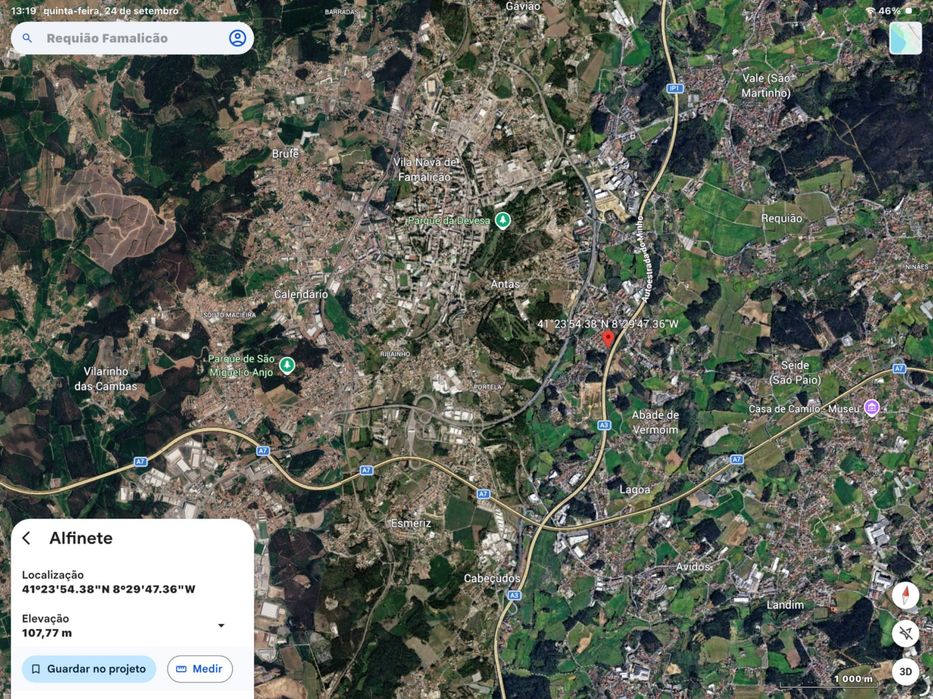Open Casa de Camilo Museu marker

click(872, 408)
